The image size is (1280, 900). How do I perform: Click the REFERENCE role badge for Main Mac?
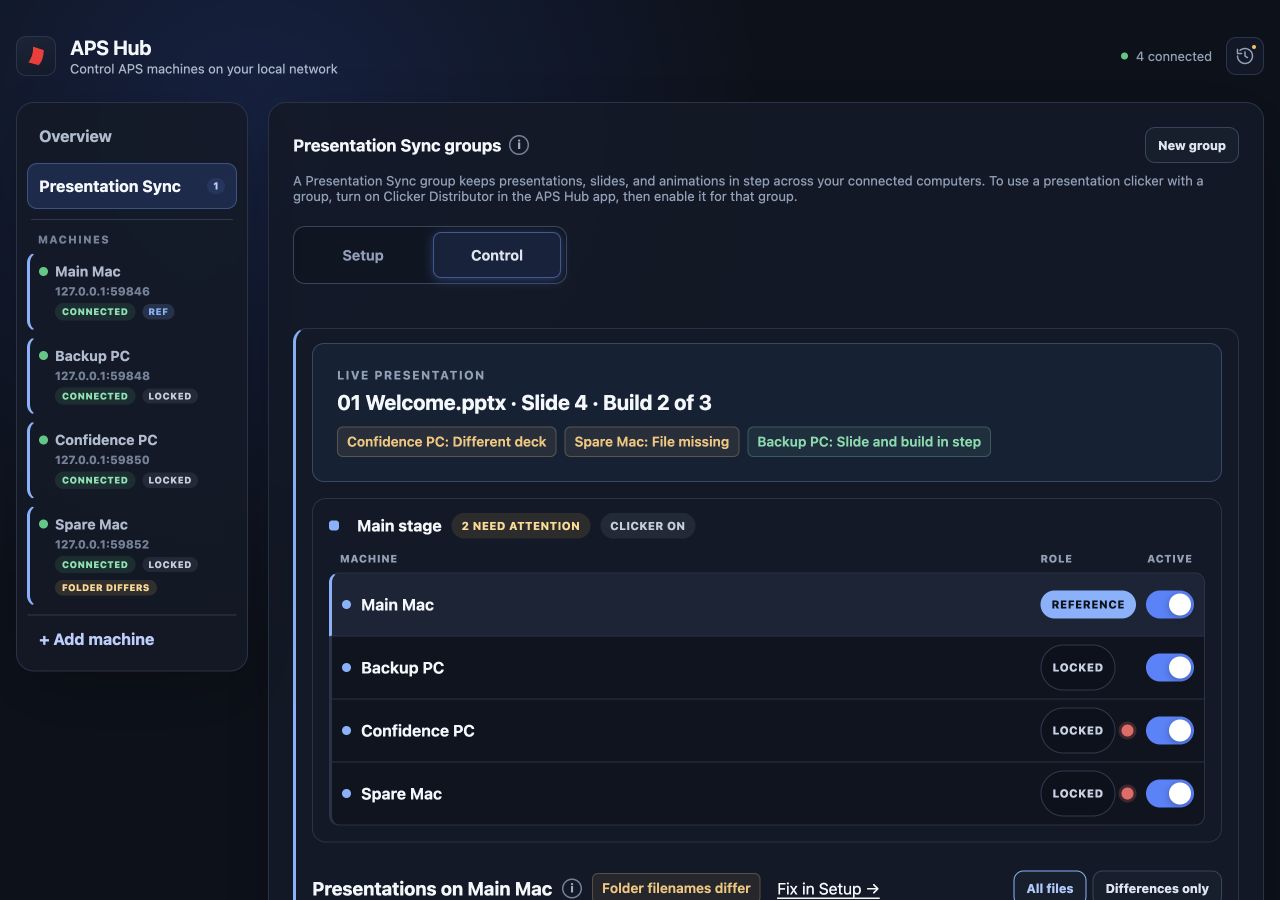(1088, 604)
